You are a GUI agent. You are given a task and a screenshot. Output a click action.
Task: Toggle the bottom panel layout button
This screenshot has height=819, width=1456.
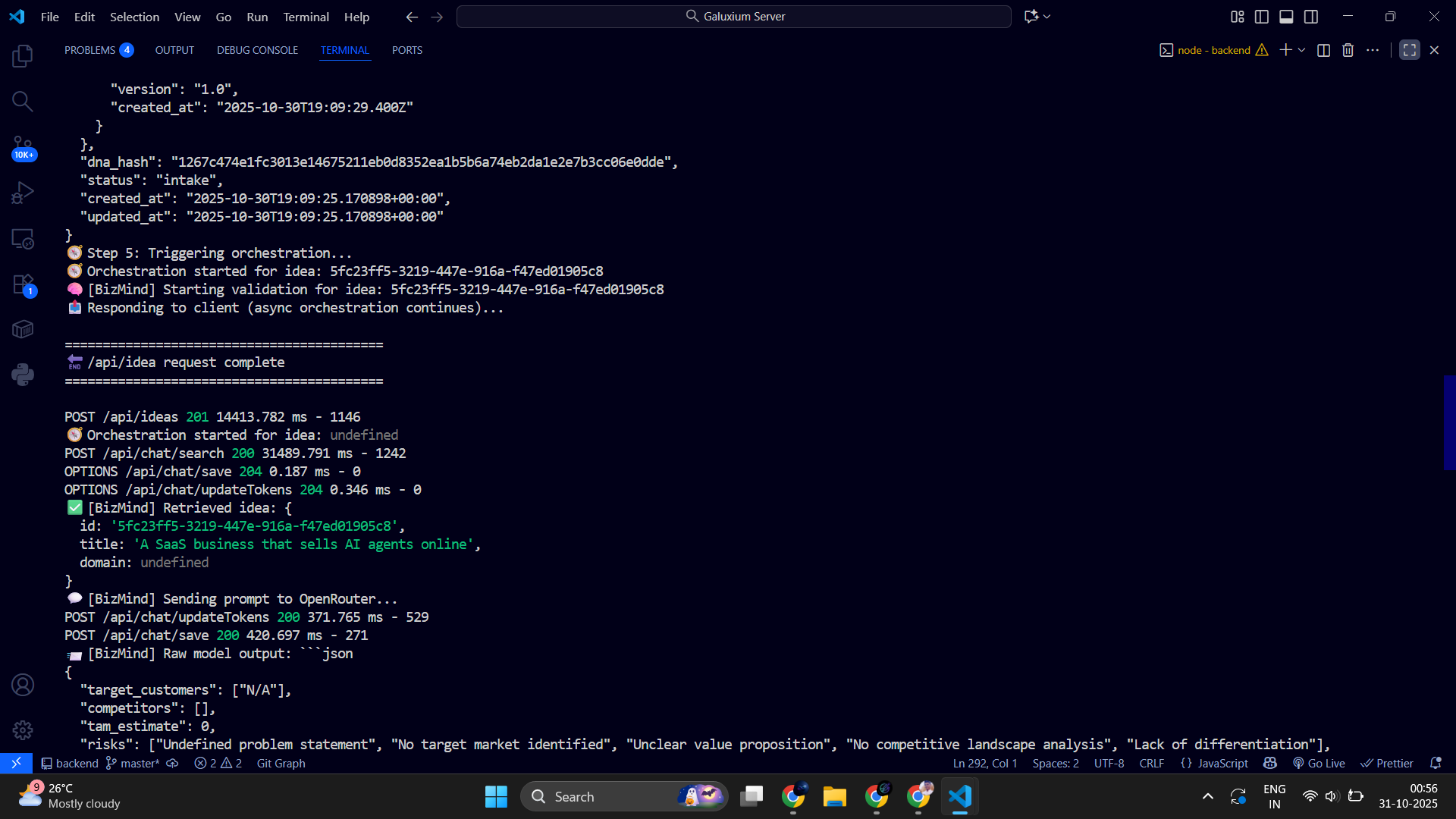tap(1286, 17)
